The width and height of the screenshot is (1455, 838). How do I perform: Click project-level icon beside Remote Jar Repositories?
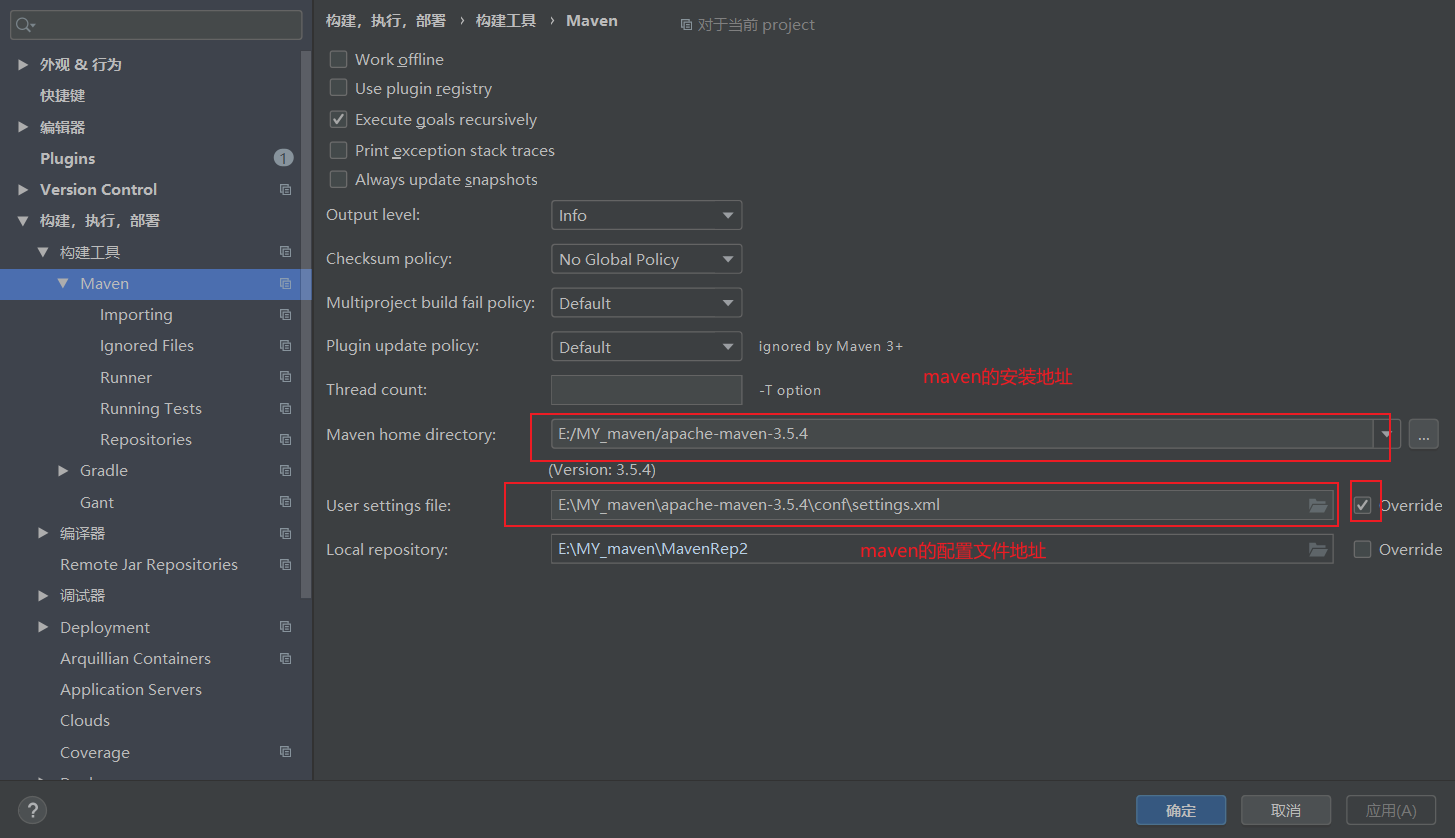285,565
